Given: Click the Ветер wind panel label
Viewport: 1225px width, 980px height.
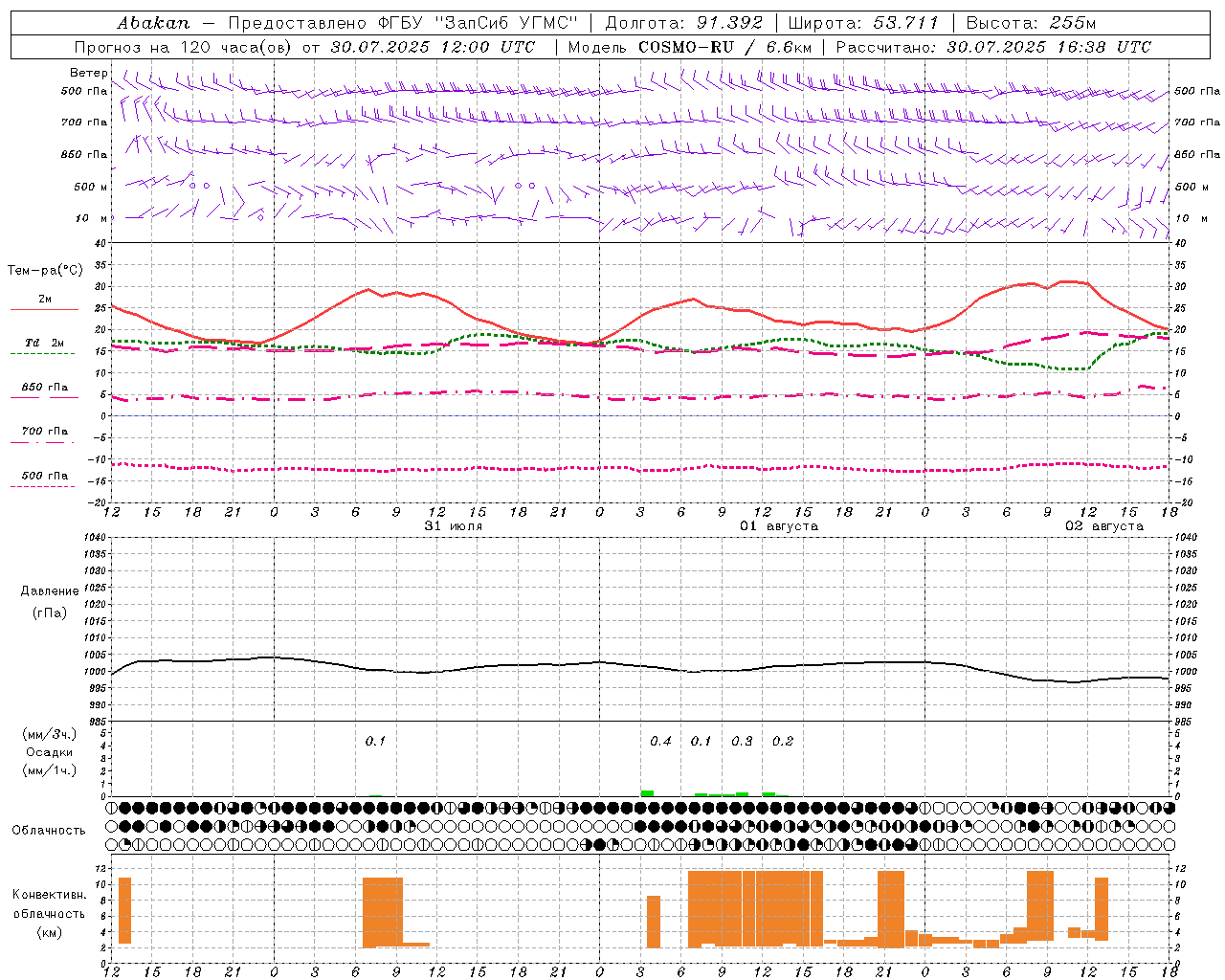Looking at the screenshot, I should [x=89, y=73].
